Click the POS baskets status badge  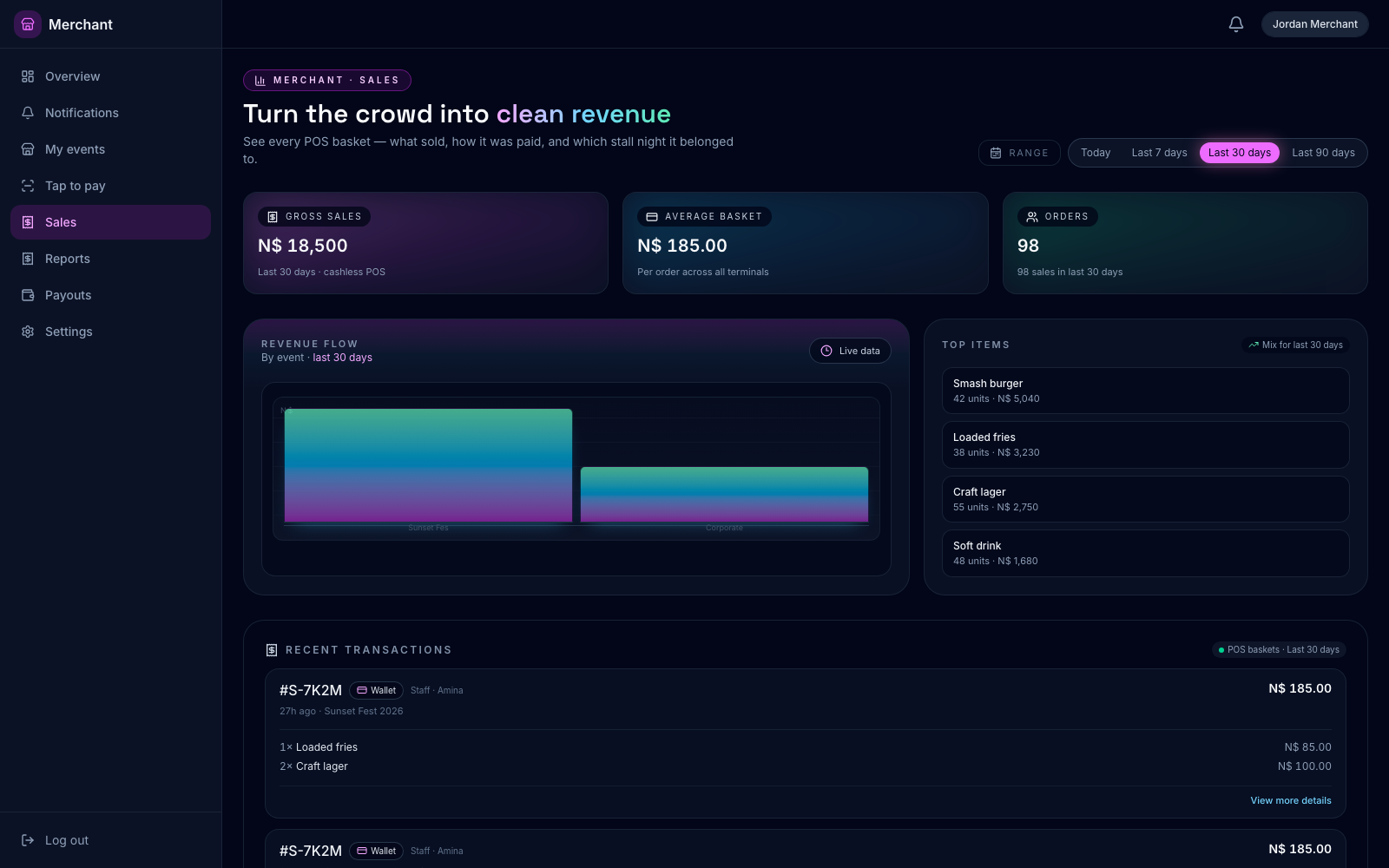click(1279, 649)
